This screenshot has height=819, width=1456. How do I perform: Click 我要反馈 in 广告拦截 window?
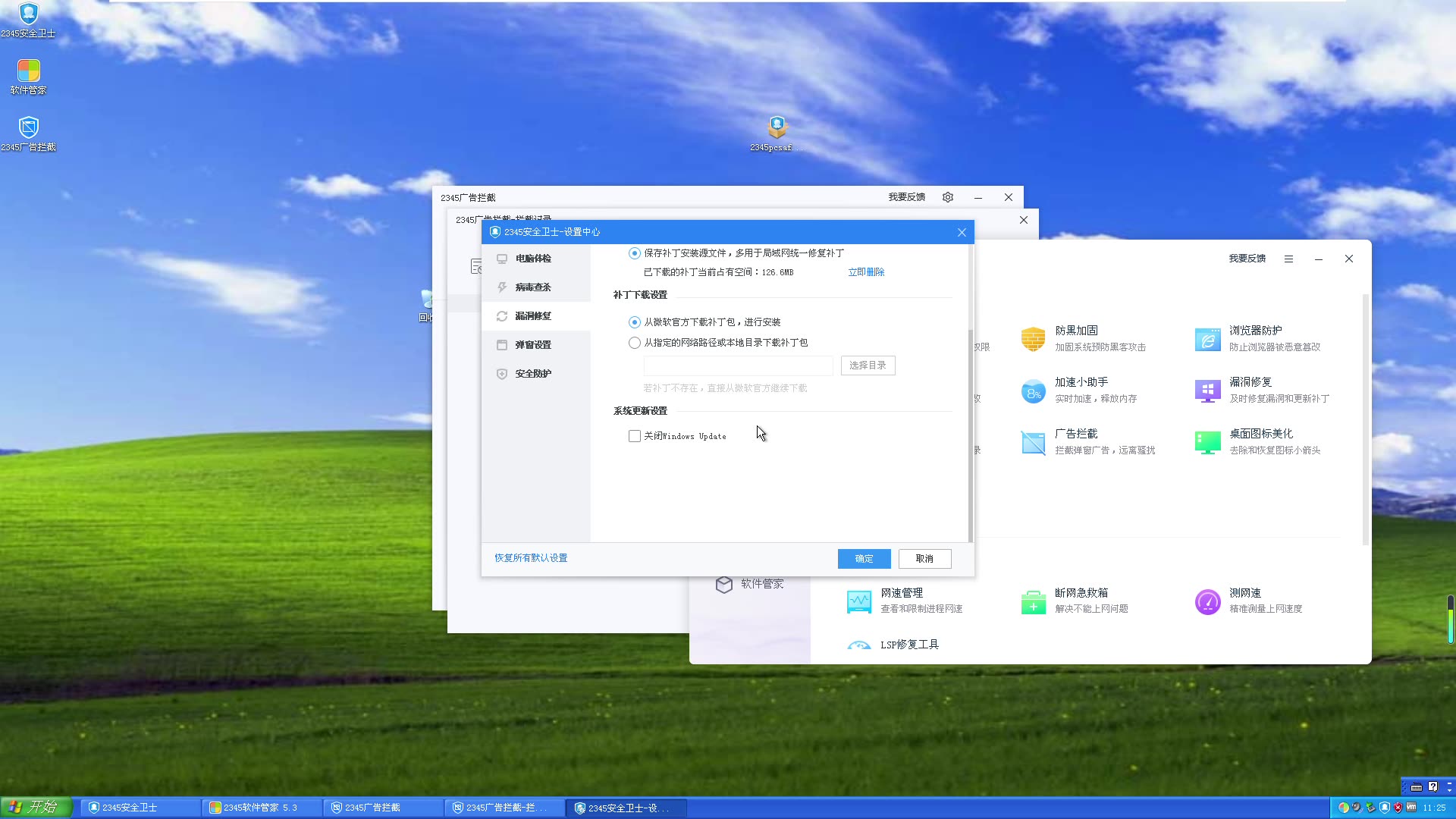point(907,197)
